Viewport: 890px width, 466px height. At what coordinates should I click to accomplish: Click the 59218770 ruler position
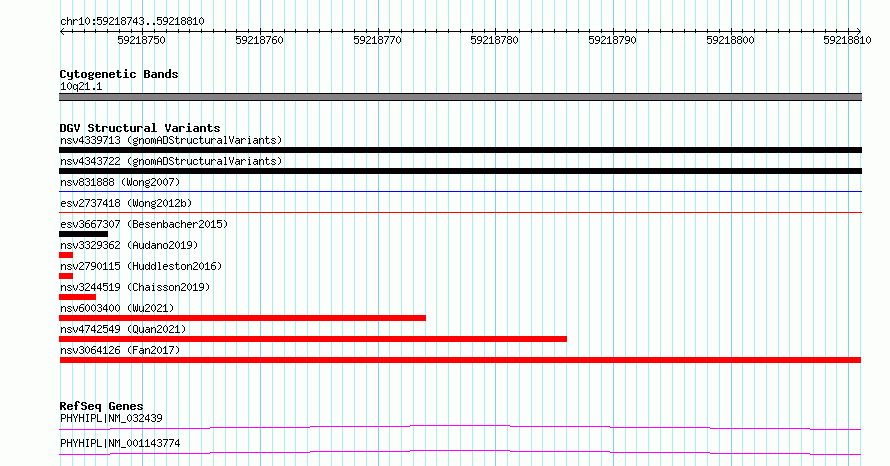[377, 40]
